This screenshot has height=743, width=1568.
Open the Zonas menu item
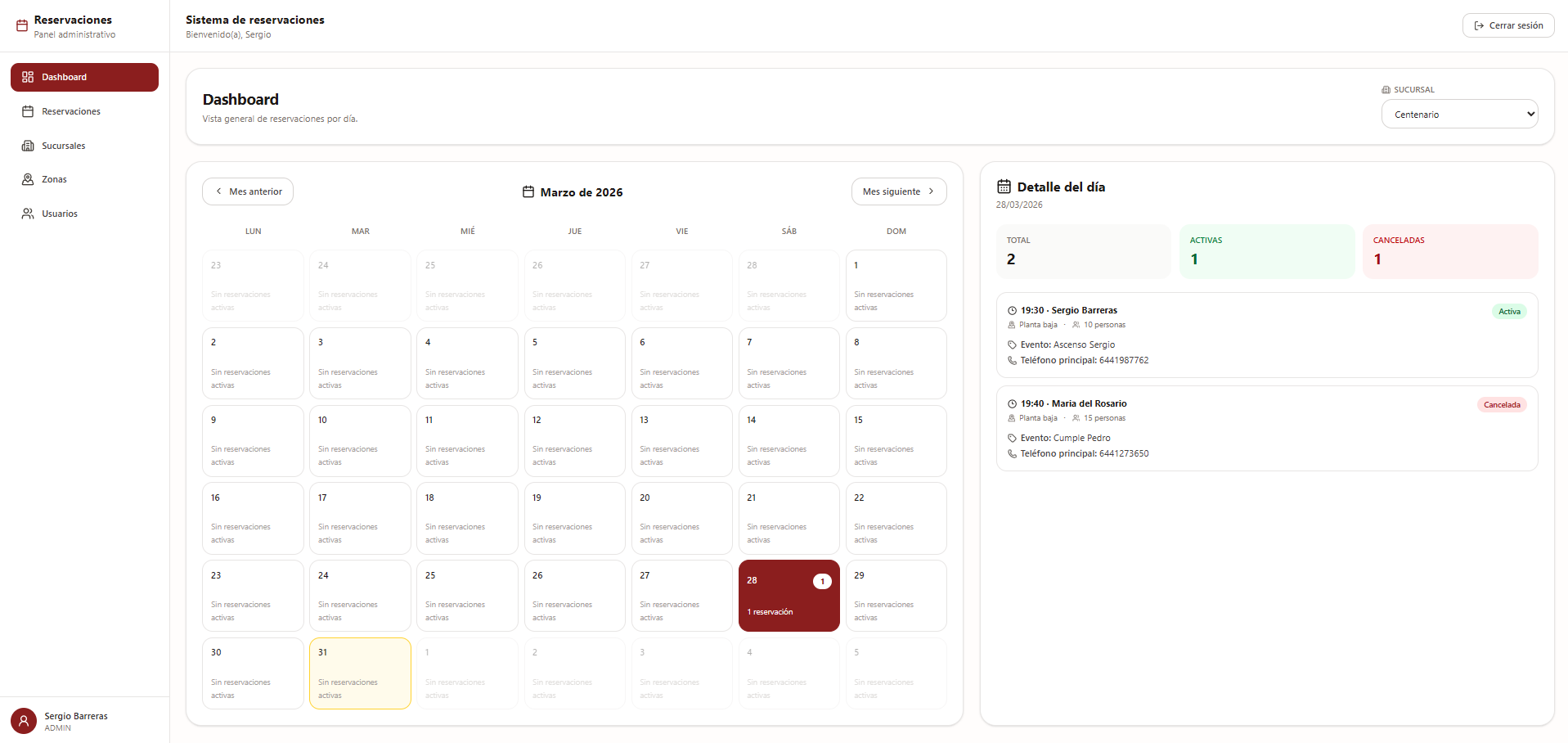point(84,179)
